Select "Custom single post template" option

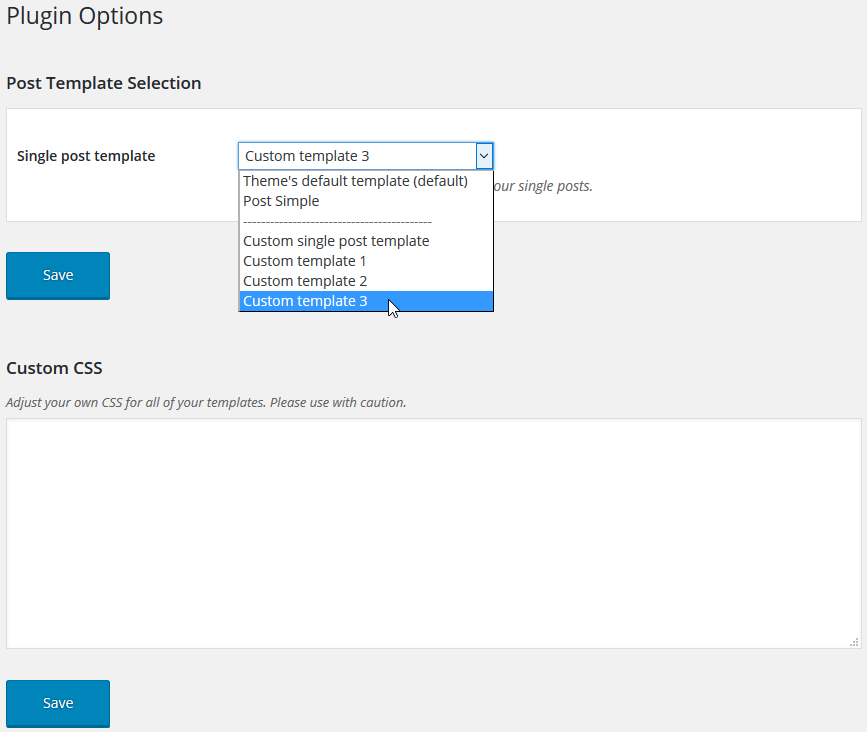[336, 241]
